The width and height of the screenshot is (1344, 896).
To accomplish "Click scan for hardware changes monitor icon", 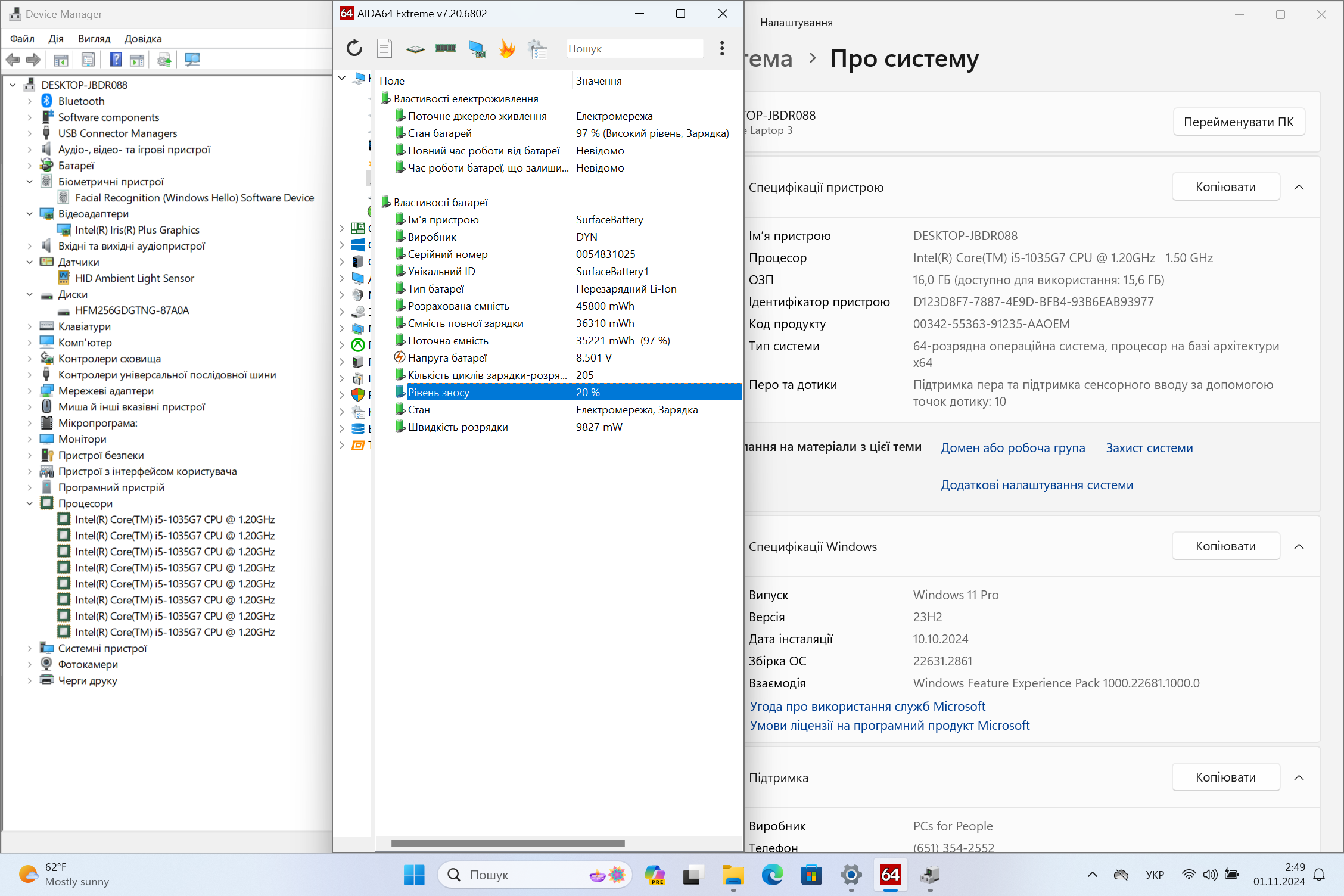I will [x=192, y=60].
